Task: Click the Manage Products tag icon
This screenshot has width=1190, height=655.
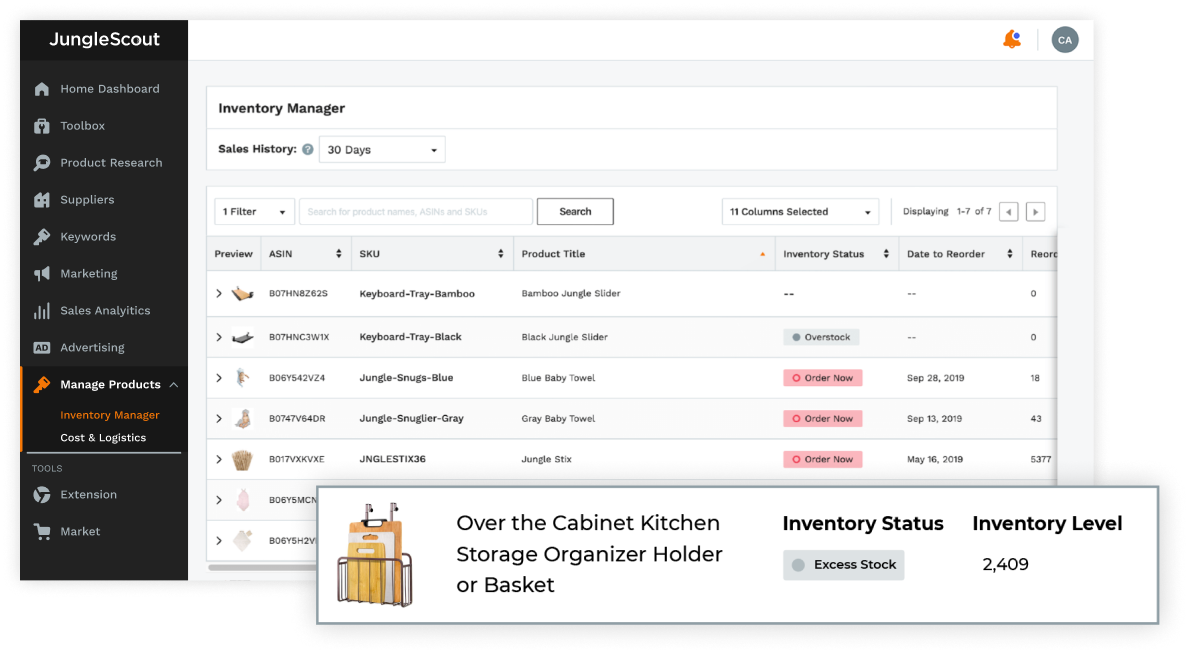Action: point(42,385)
